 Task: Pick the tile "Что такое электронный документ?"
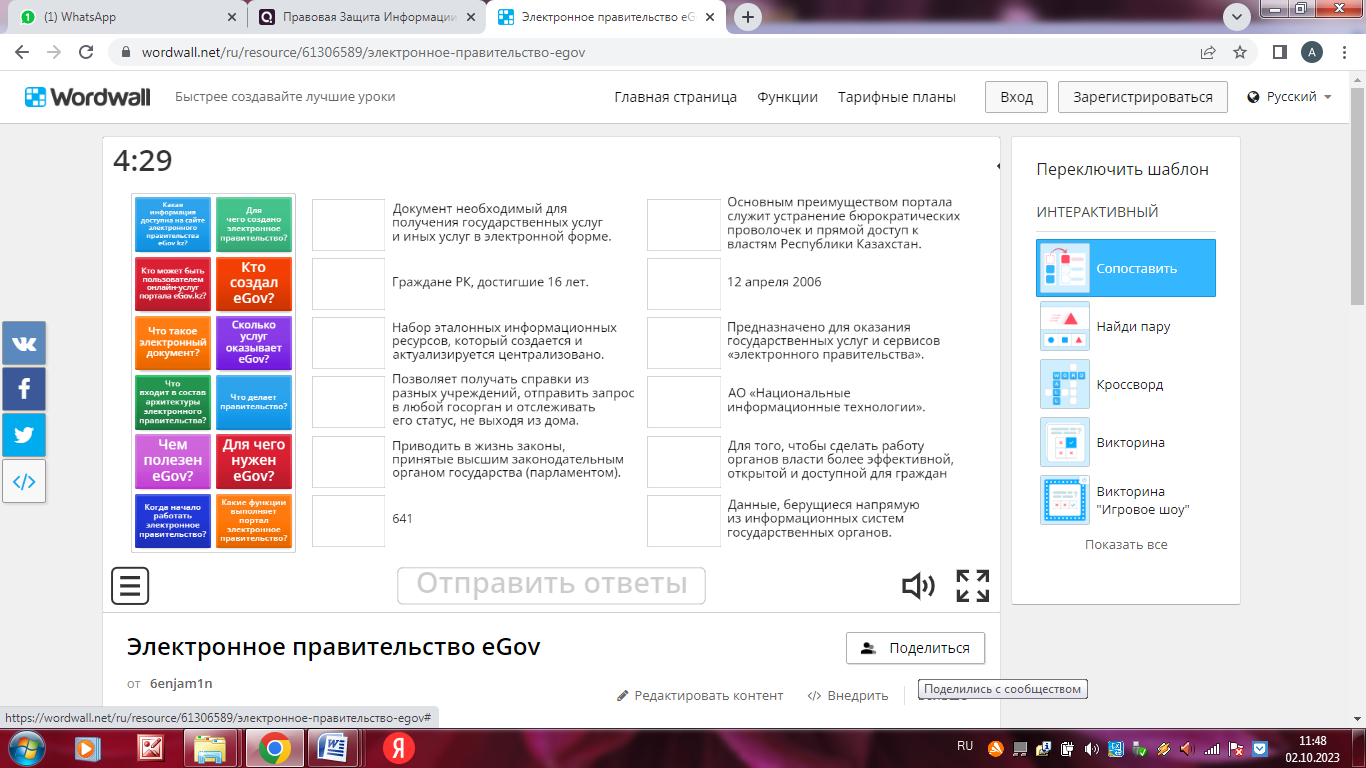click(173, 343)
